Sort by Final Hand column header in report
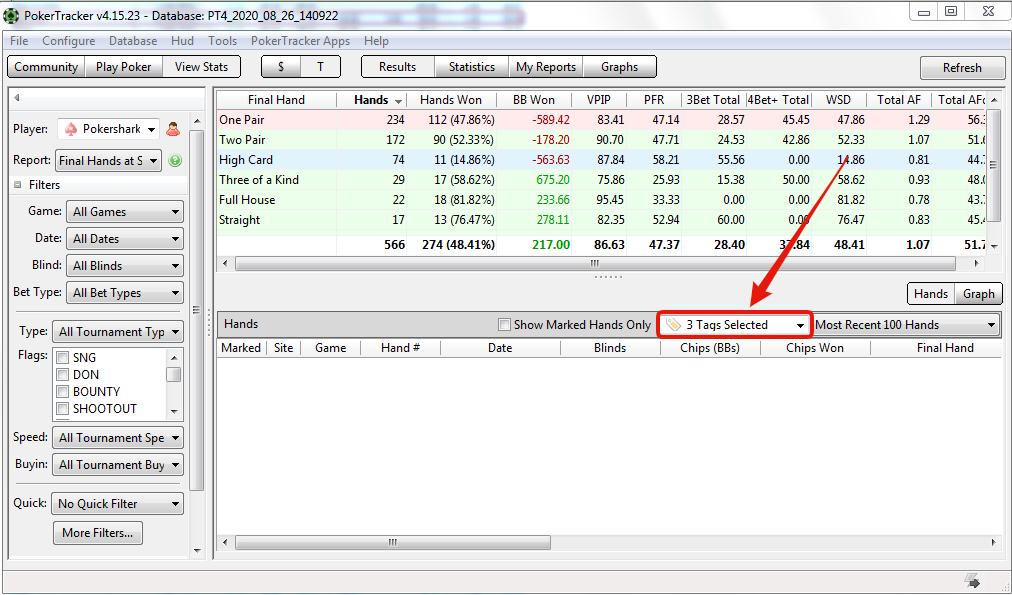This screenshot has width=1012, height=595. click(276, 100)
